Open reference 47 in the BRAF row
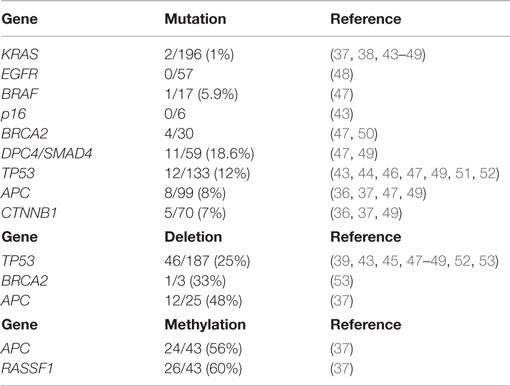 pos(342,94)
